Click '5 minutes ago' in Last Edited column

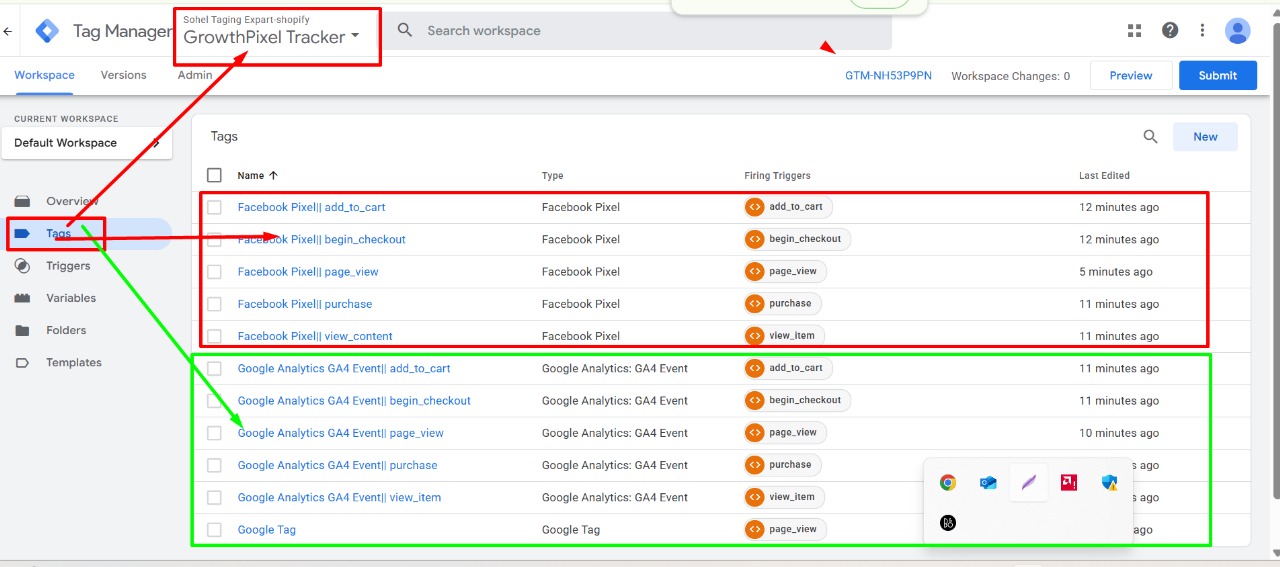coord(1116,271)
